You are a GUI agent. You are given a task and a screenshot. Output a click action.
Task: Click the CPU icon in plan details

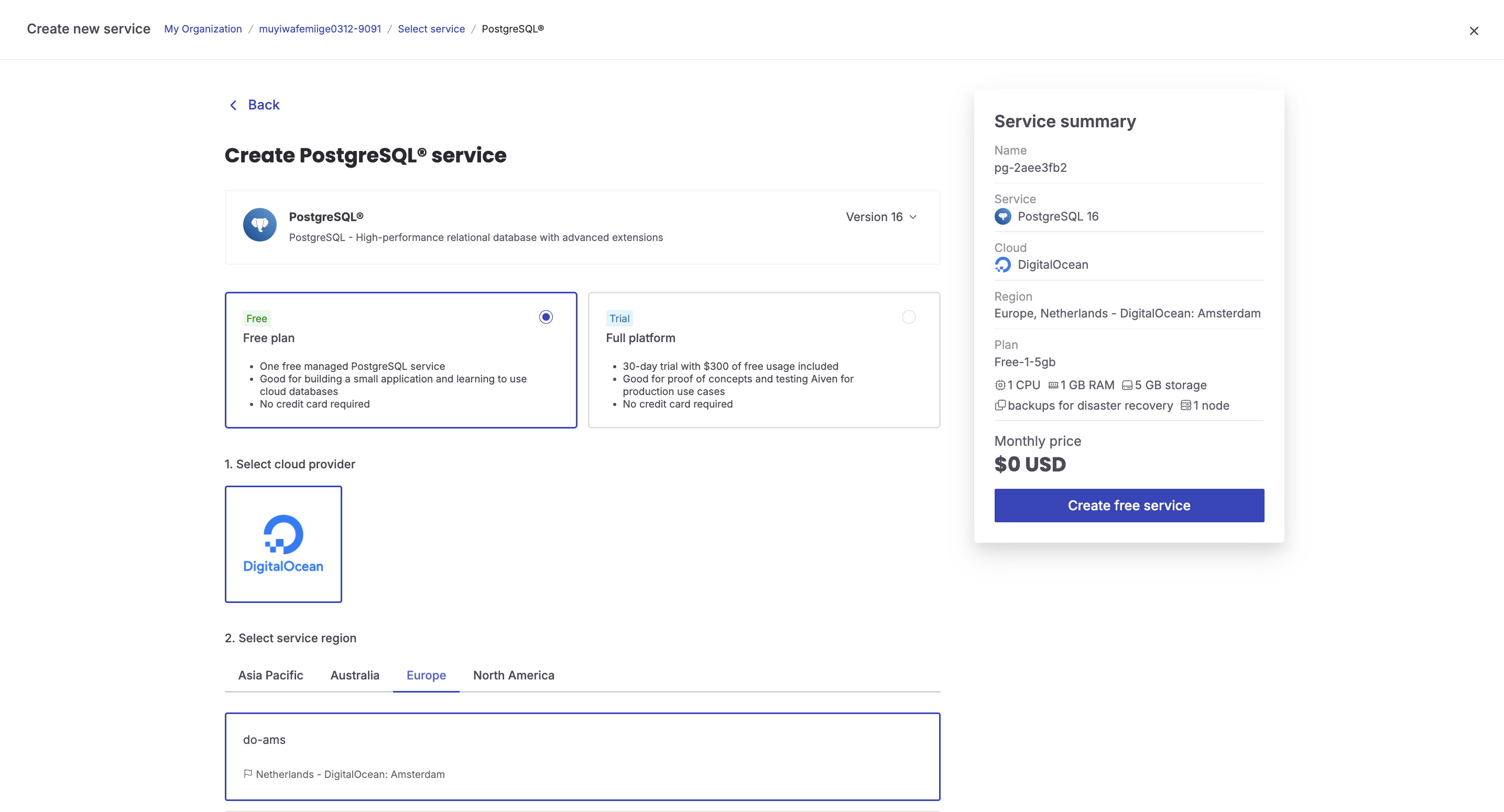tap(1000, 385)
